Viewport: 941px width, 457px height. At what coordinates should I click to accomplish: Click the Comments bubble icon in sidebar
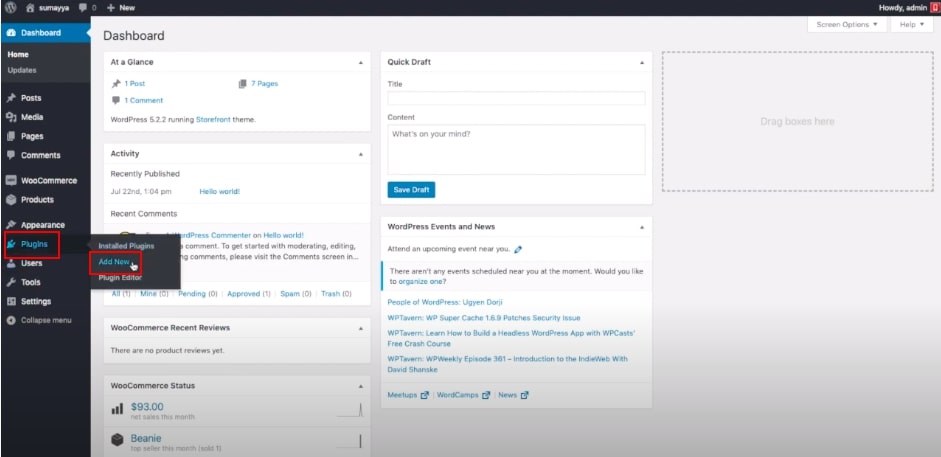click(11, 155)
